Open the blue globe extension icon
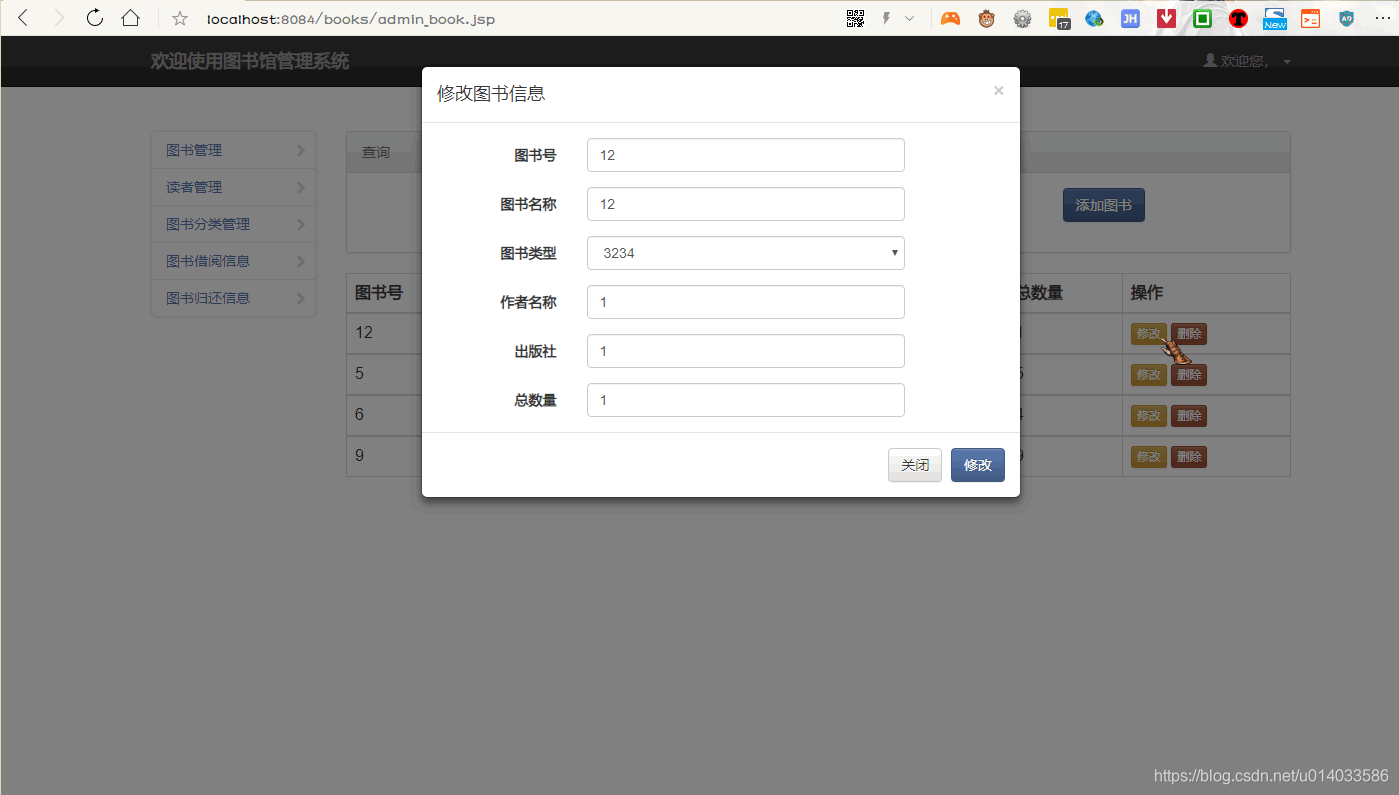This screenshot has width=1399, height=795. [x=1094, y=18]
